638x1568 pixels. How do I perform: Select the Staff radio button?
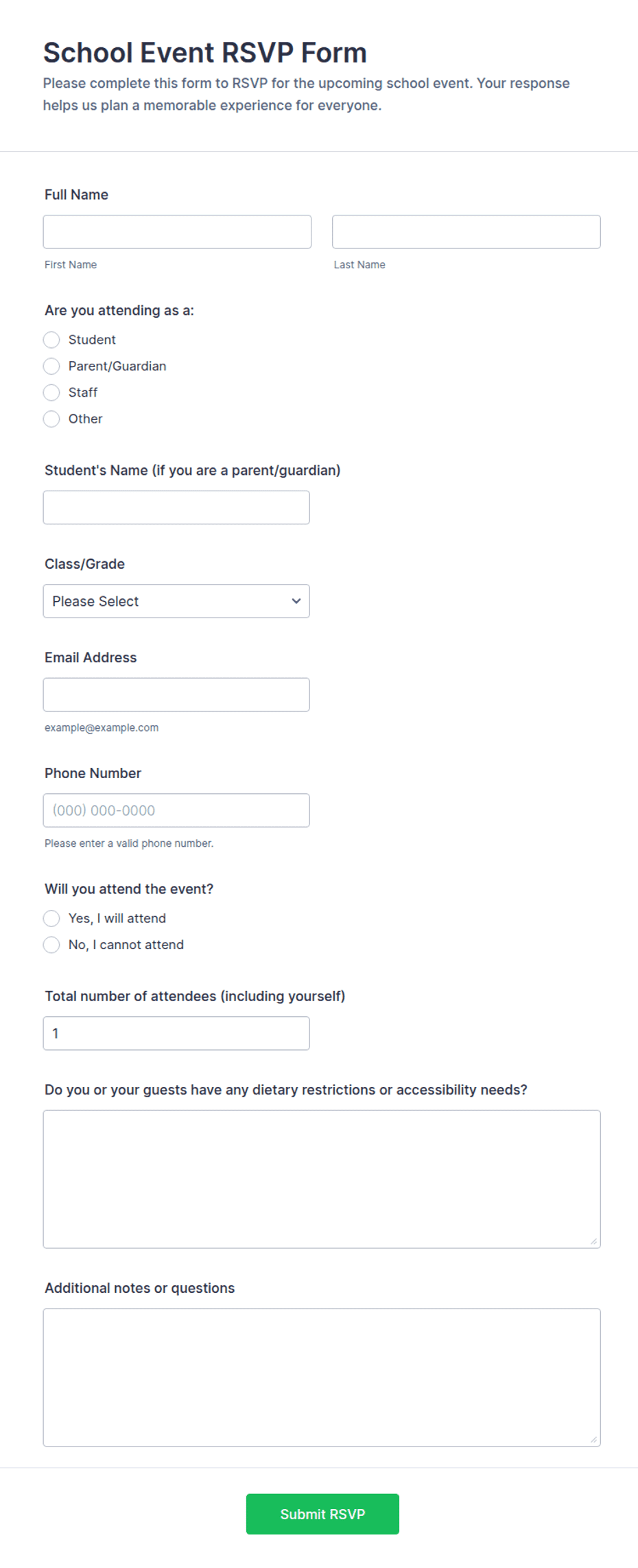click(x=51, y=393)
